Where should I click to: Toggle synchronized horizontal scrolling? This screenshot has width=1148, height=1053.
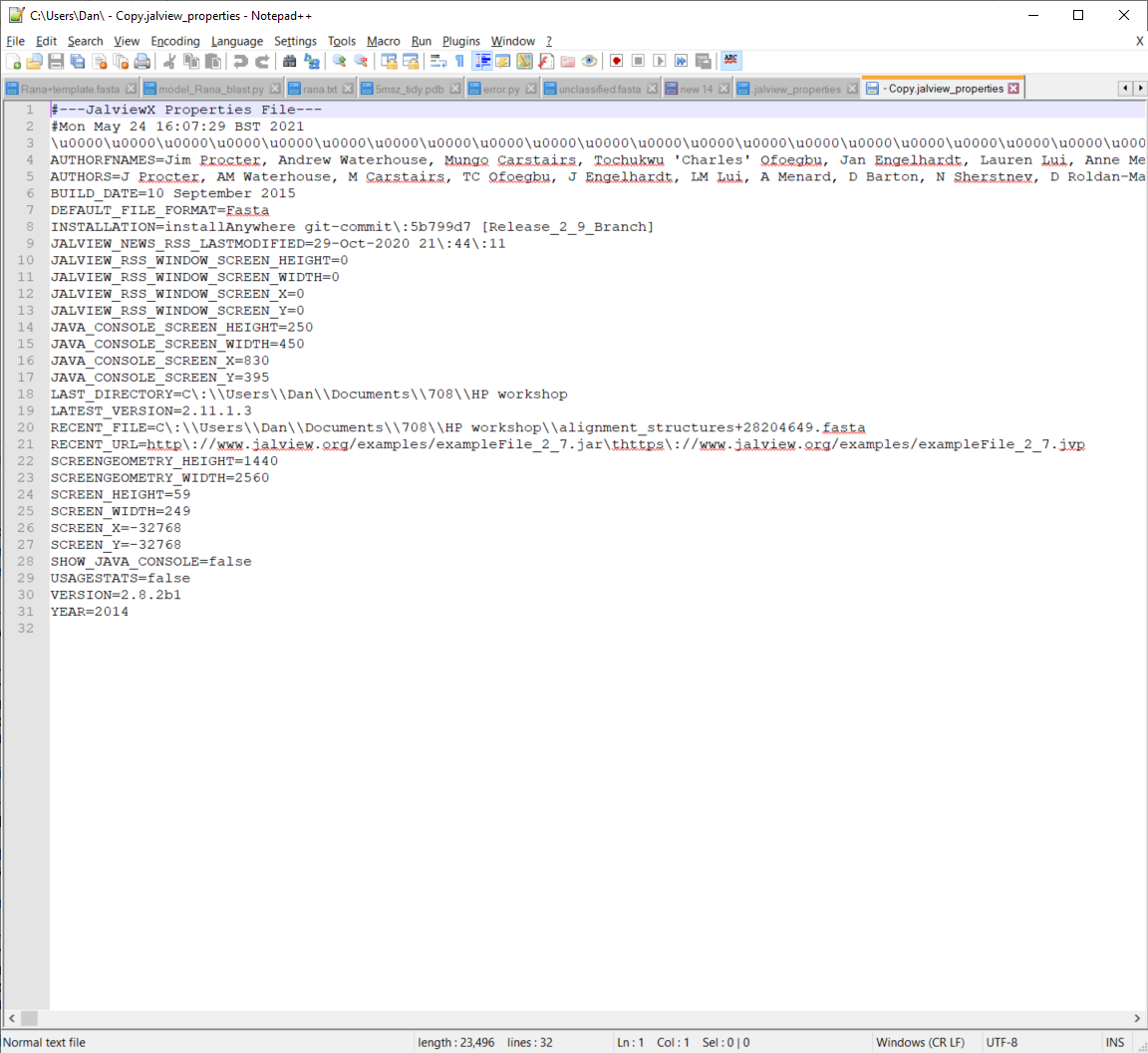pos(411,62)
